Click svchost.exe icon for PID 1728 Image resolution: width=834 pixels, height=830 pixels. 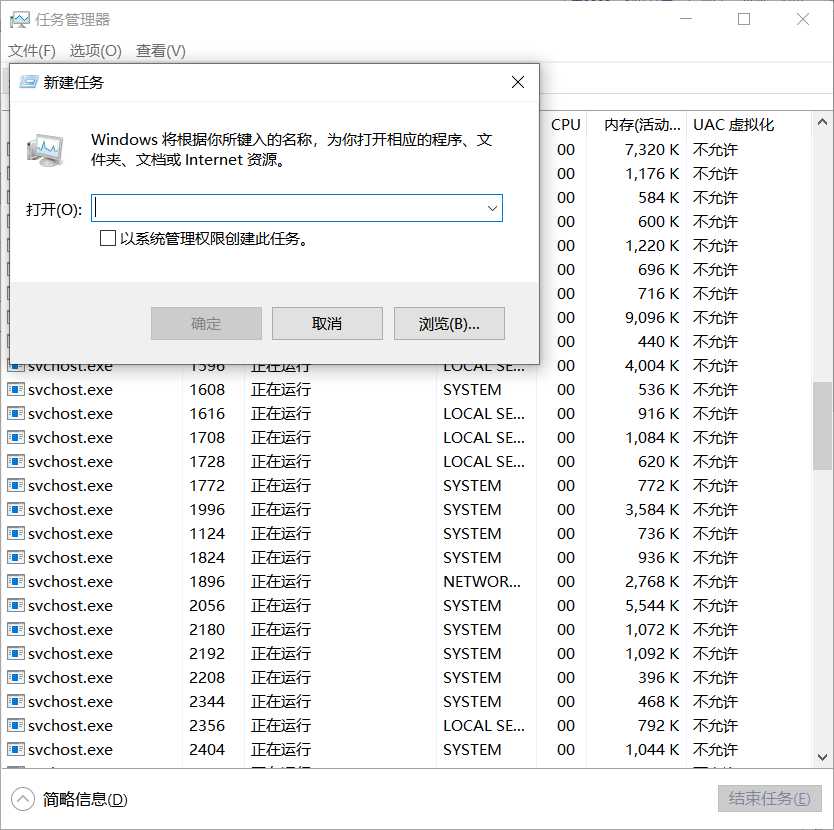coord(15,461)
